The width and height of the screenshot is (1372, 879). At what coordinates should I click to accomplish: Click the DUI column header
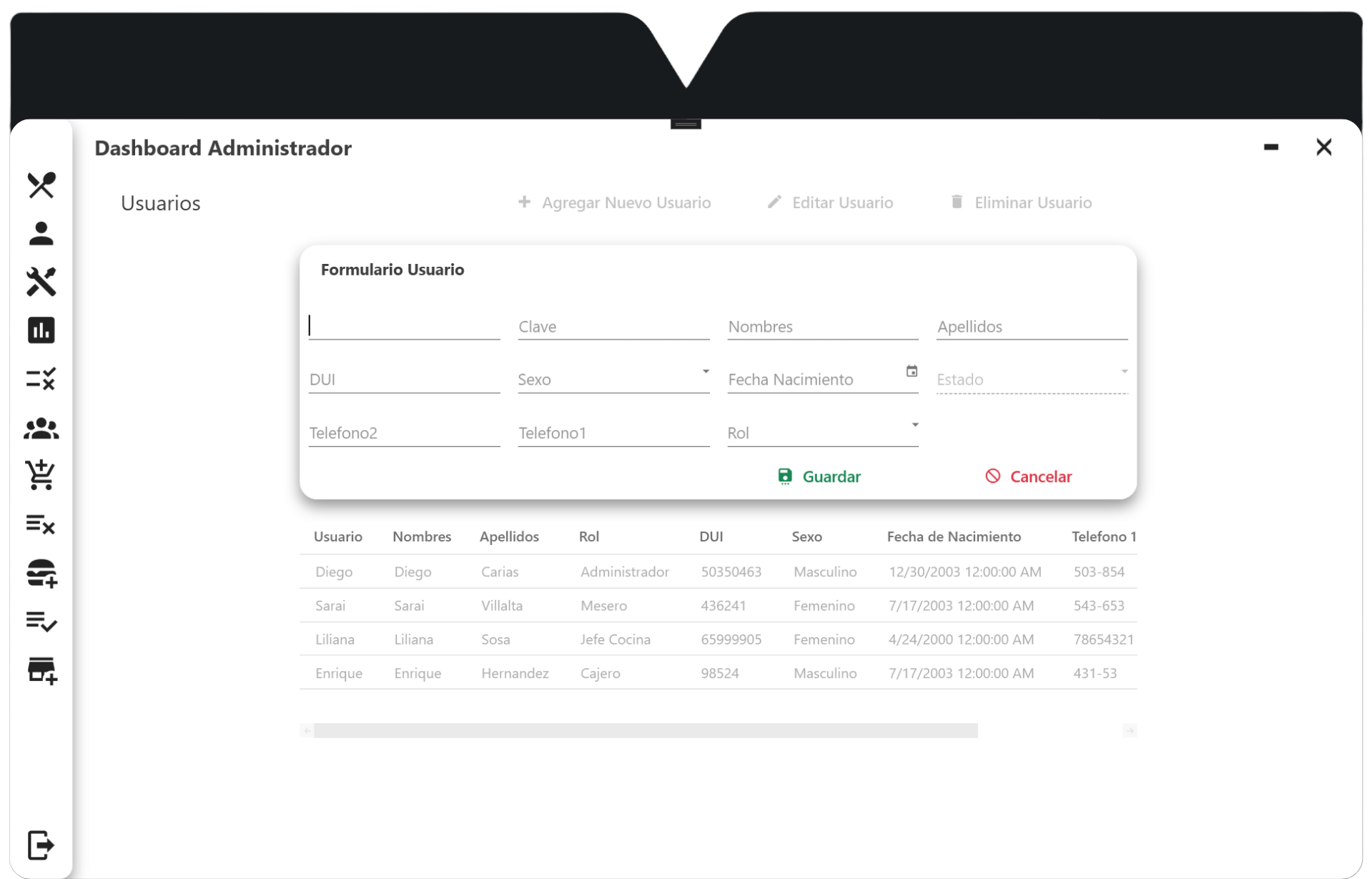[x=711, y=536]
